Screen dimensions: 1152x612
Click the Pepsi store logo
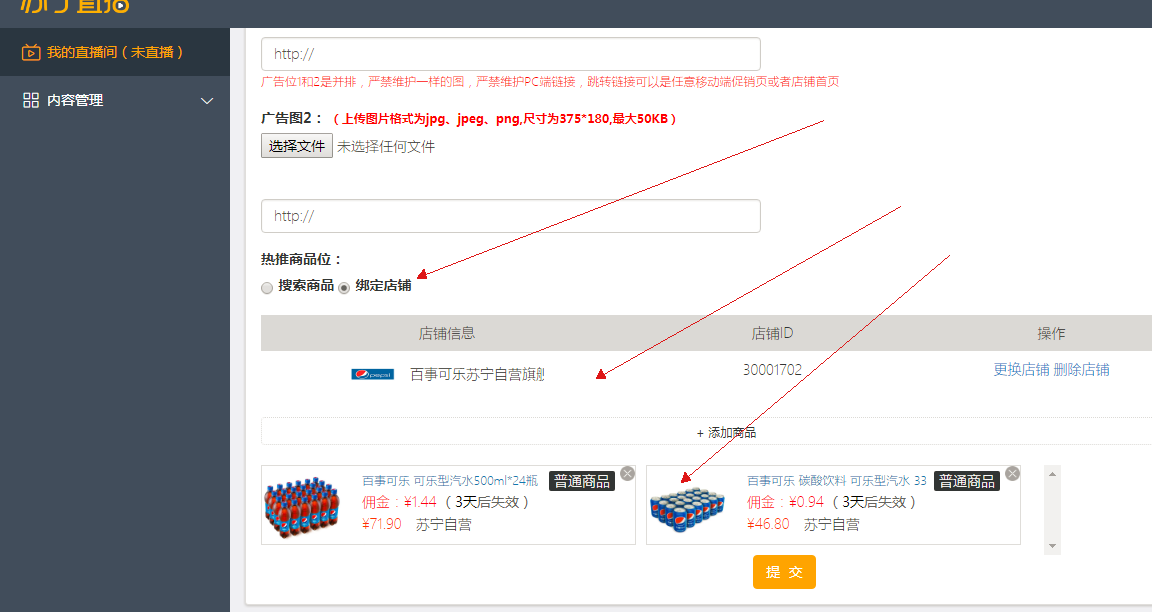point(372,375)
